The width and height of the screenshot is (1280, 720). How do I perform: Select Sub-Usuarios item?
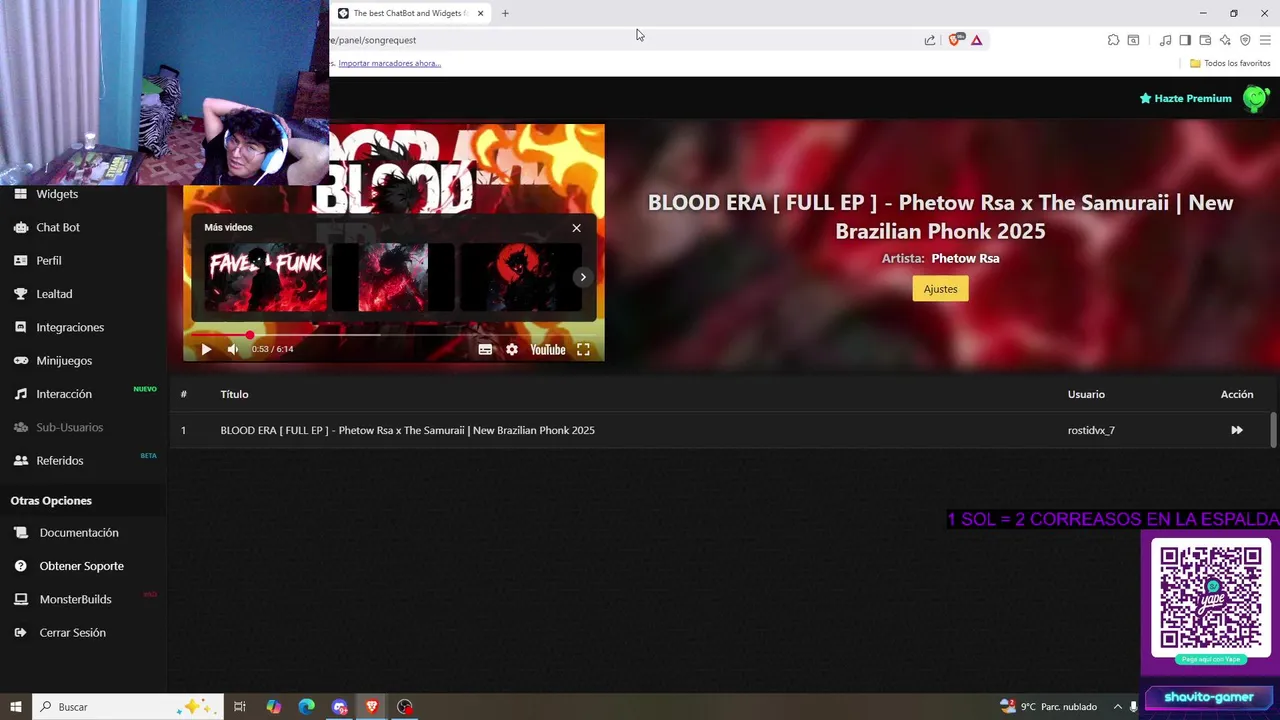point(69,427)
